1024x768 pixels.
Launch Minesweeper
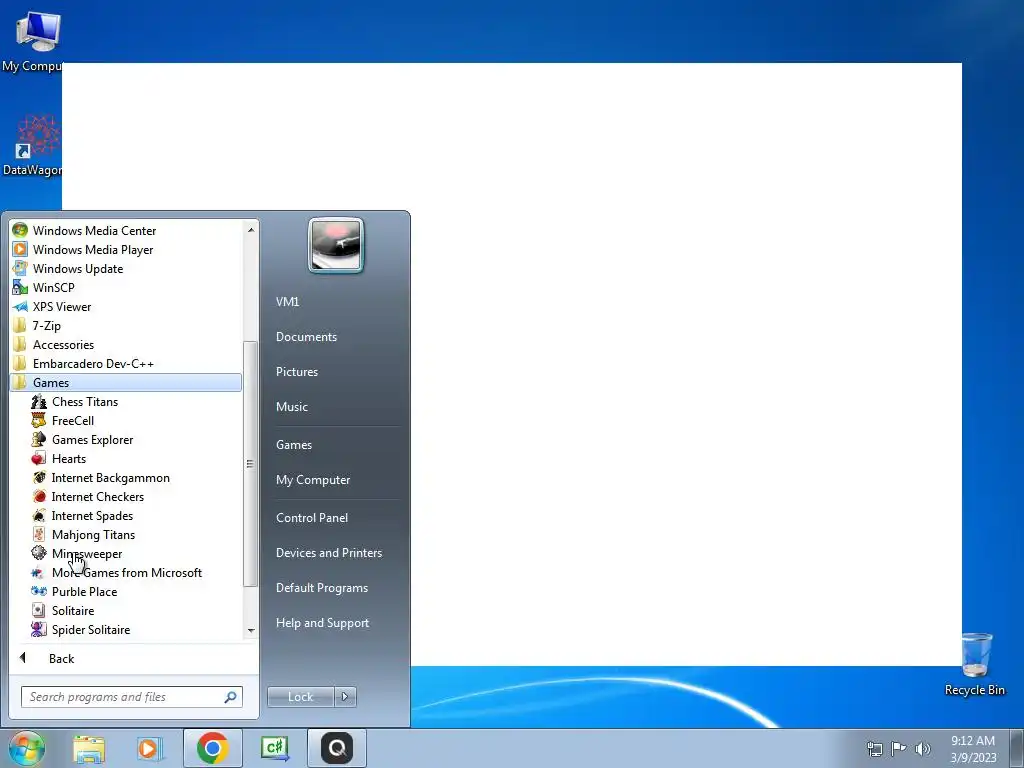pyautogui.click(x=125, y=553)
